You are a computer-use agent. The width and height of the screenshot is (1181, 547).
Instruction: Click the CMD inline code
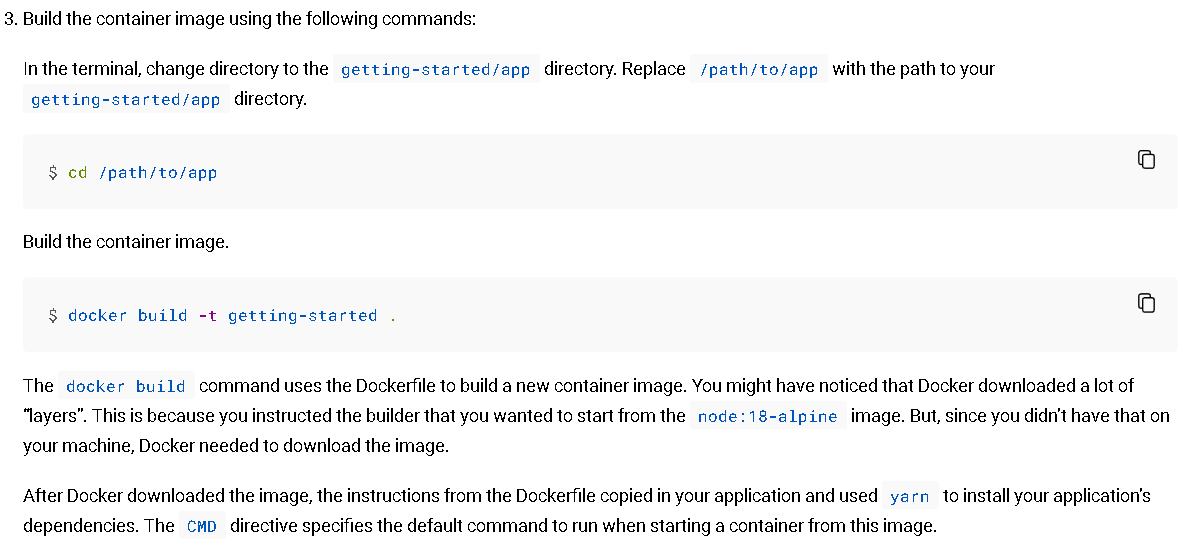click(x=202, y=527)
